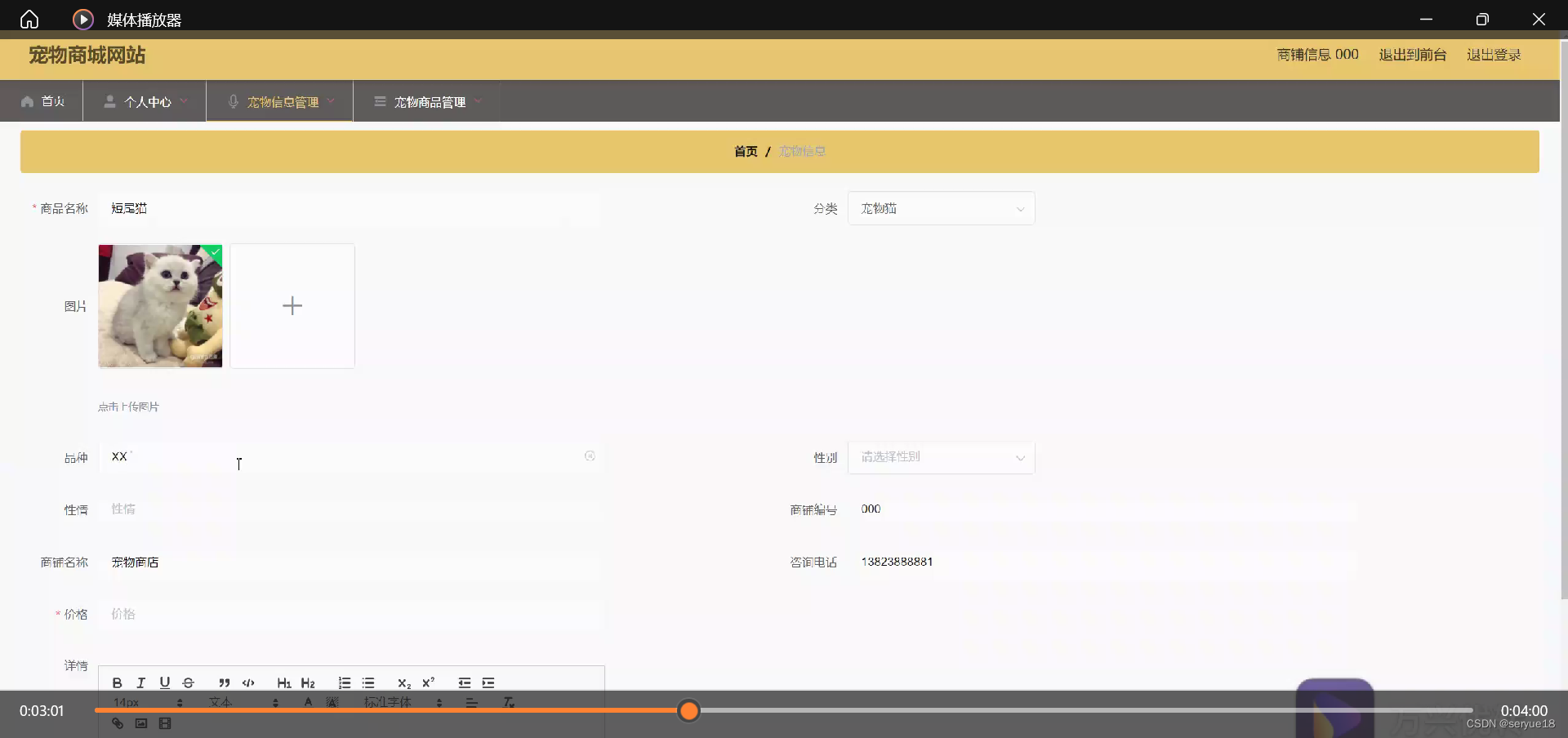The height and width of the screenshot is (738, 1568).
Task: Insert a video in the editor
Action: [165, 723]
